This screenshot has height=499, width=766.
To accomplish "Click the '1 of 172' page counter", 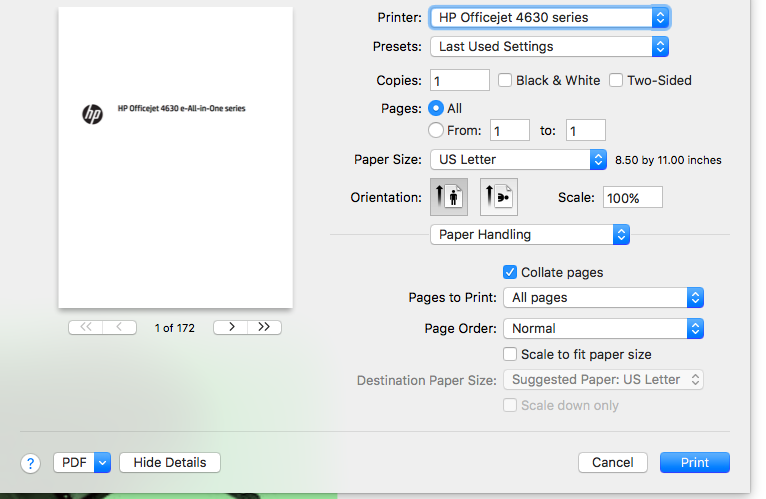I will click(x=175, y=328).
